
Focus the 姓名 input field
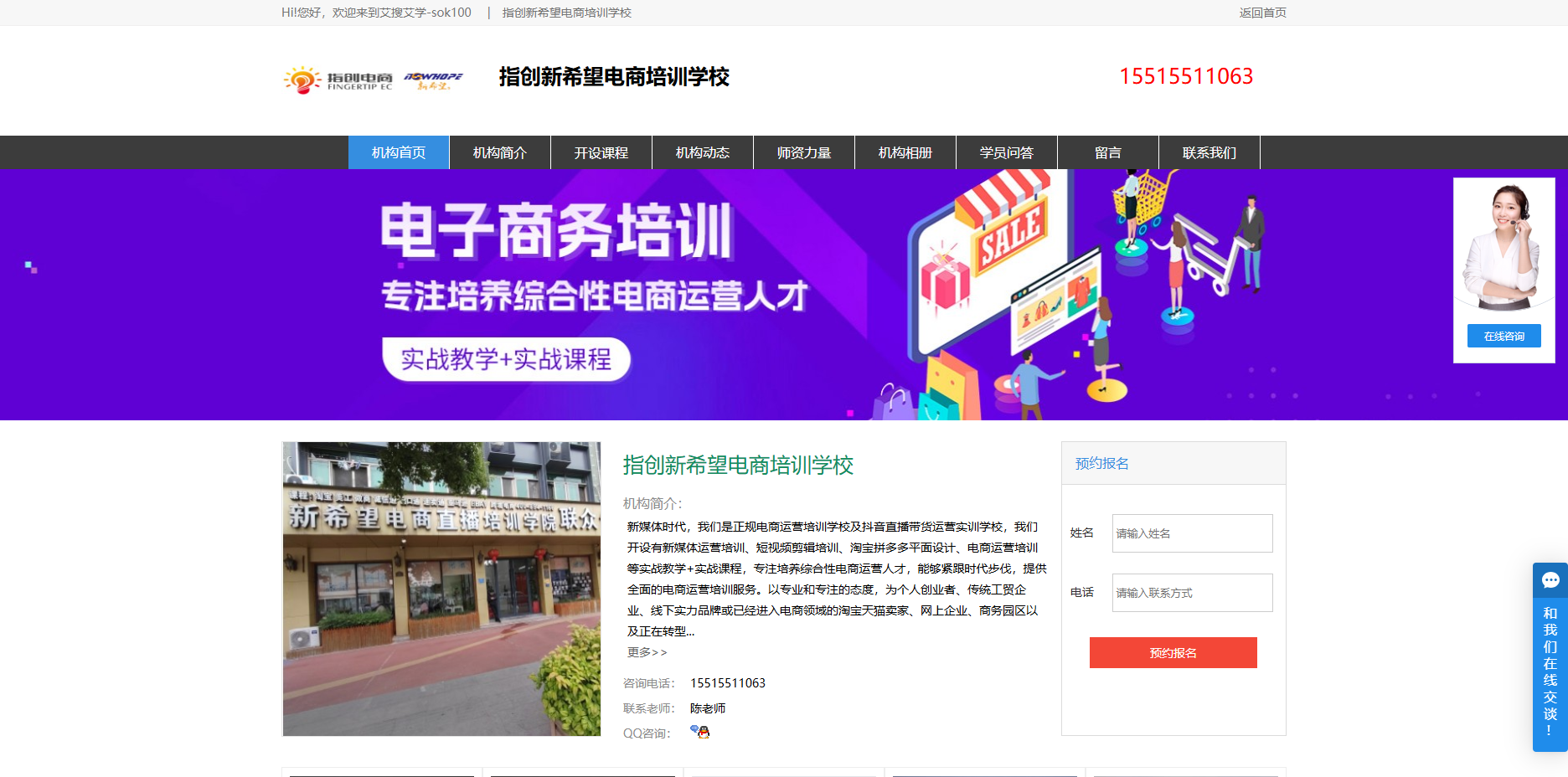[1193, 533]
